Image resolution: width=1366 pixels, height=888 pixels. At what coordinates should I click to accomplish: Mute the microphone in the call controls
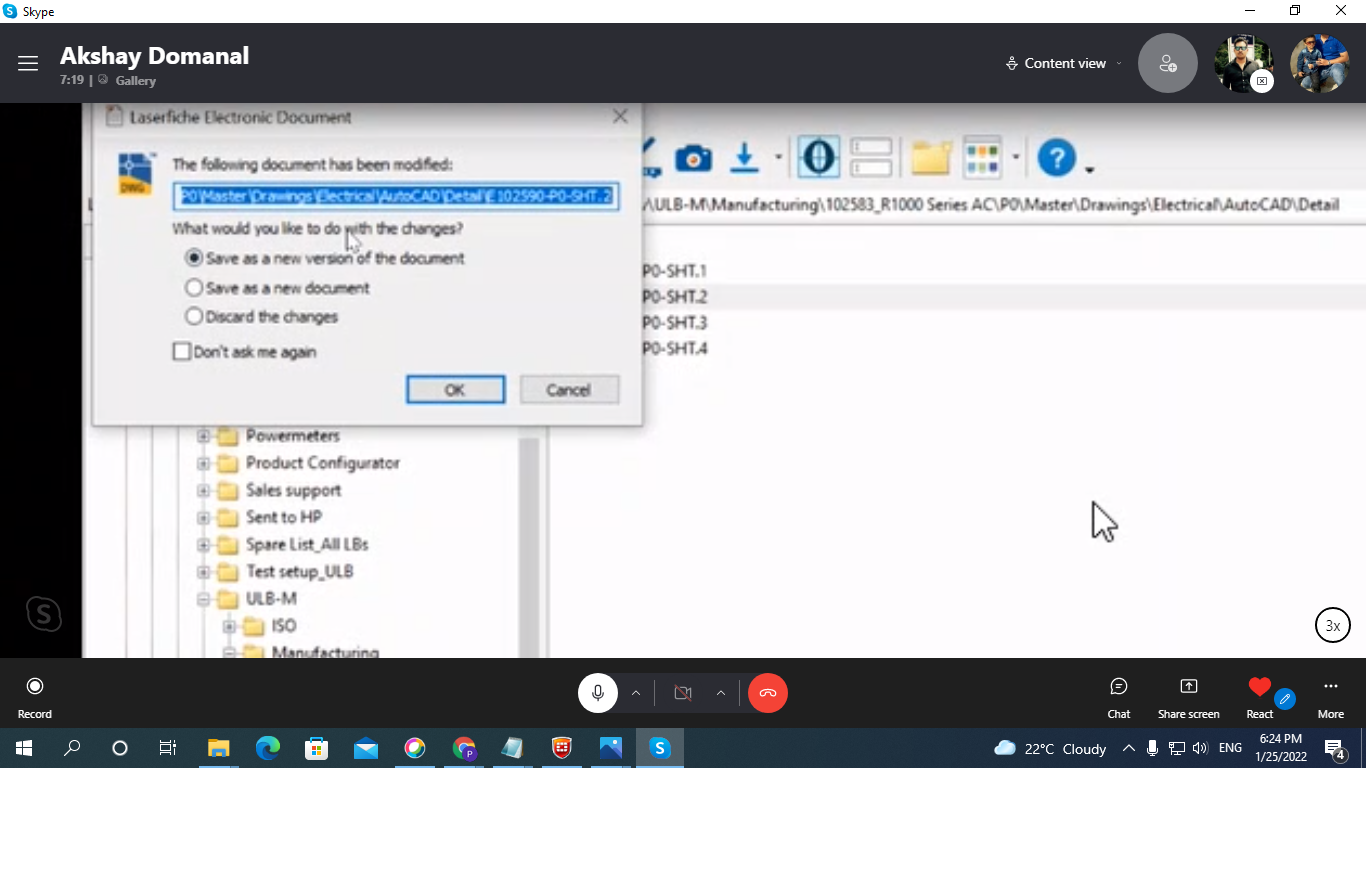click(x=598, y=693)
